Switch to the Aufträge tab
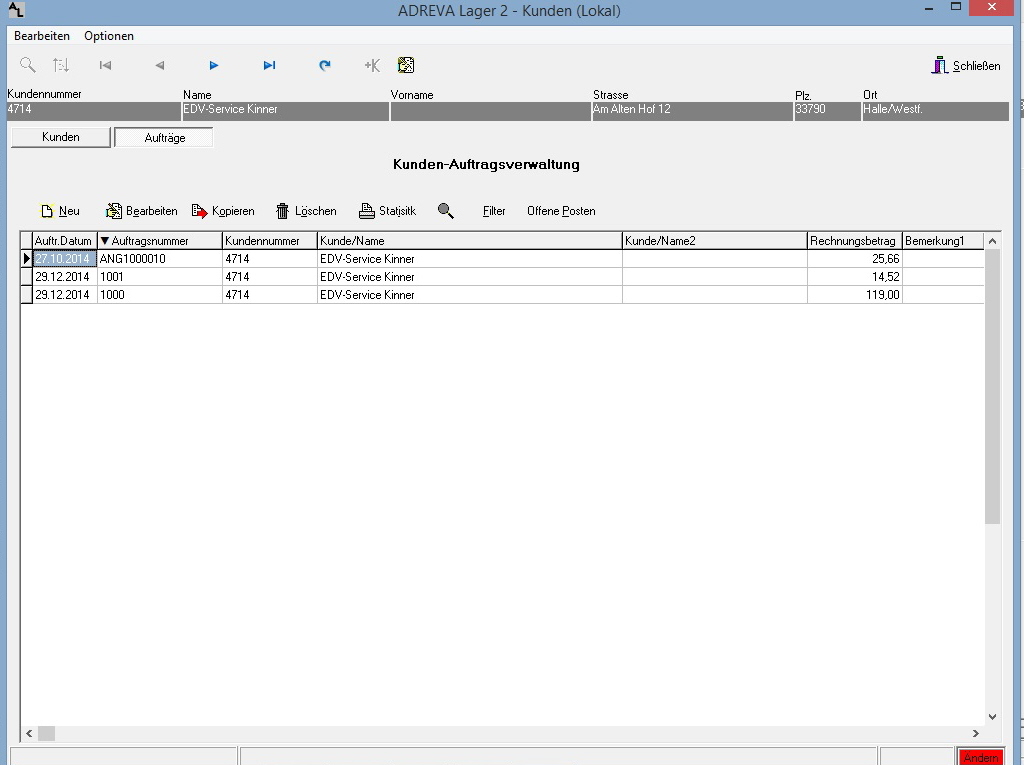The image size is (1024, 765). coord(164,138)
